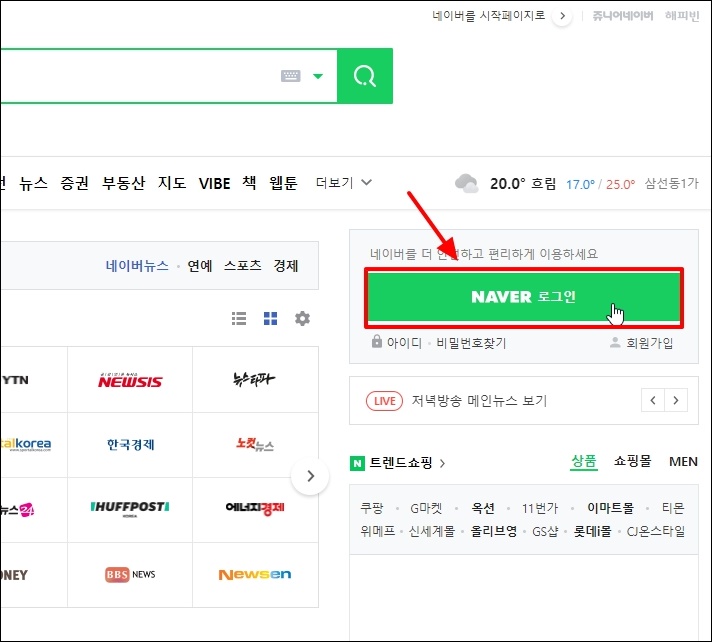Image resolution: width=712 pixels, height=642 pixels.
Task: Open 11번가 shopping link
Action: pyautogui.click(x=540, y=508)
